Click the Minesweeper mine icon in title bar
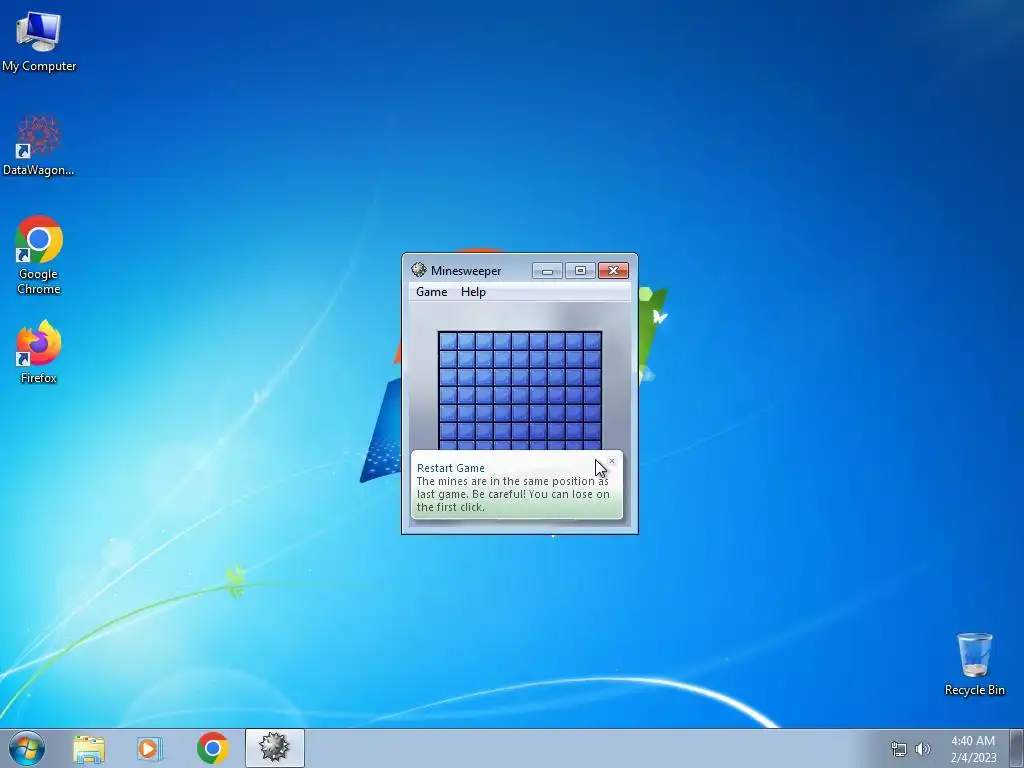 [x=419, y=270]
